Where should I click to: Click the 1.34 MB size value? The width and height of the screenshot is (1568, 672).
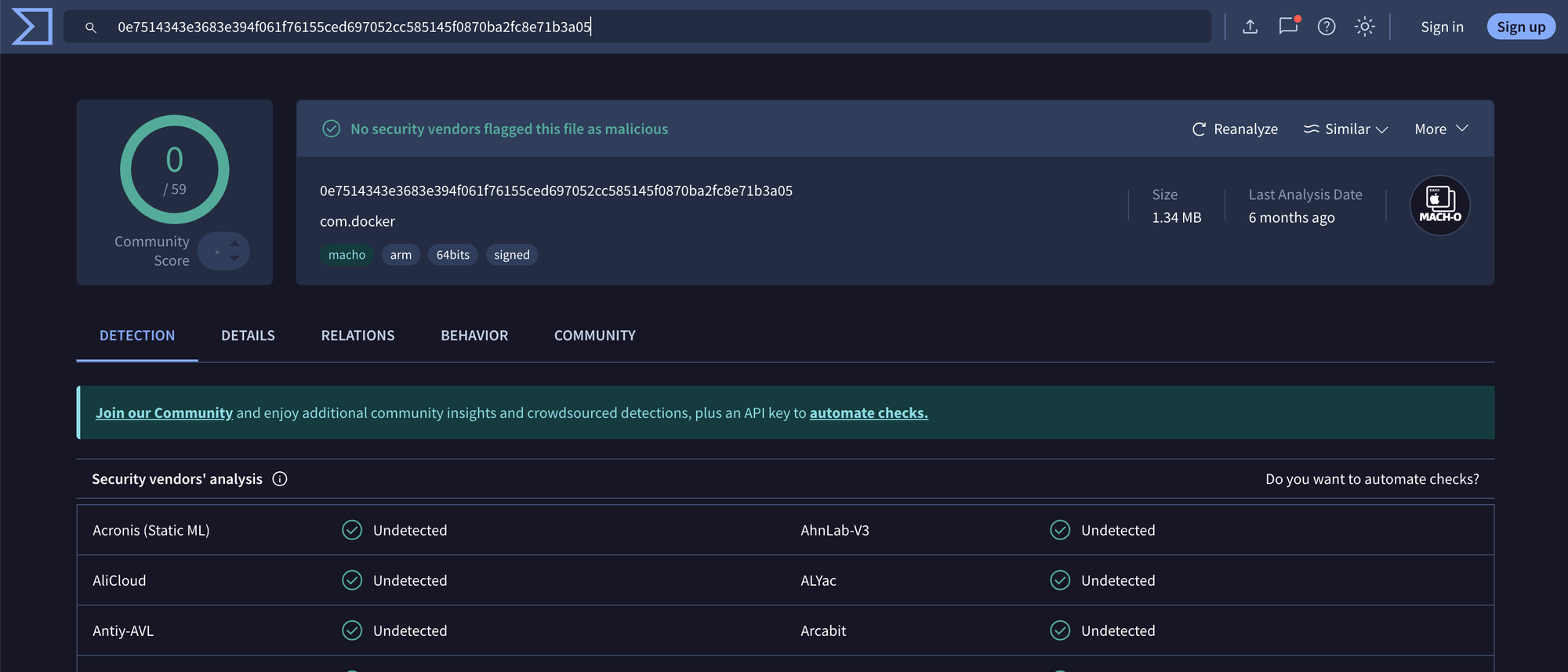point(1177,217)
